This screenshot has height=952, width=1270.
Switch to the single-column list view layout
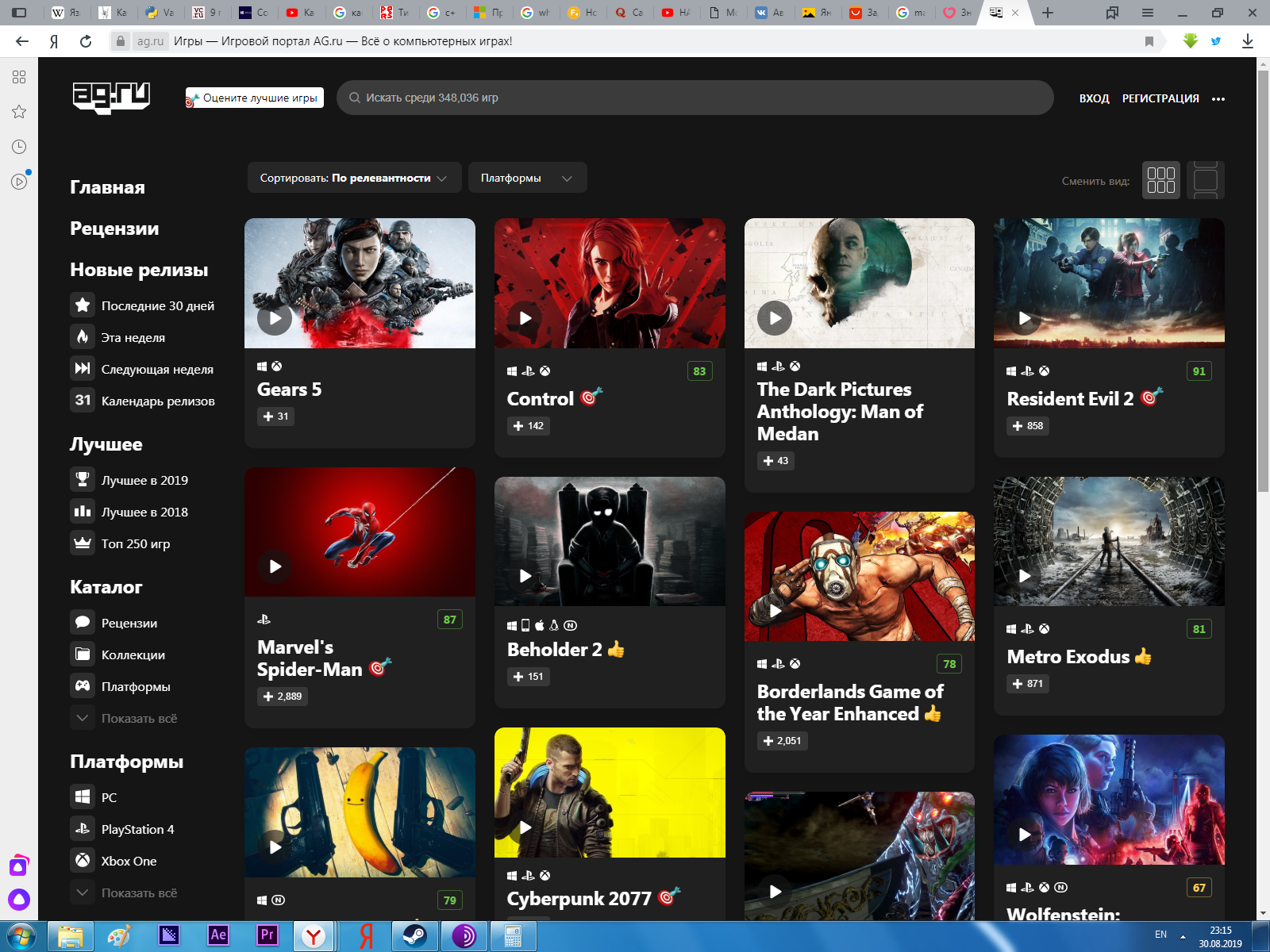click(1206, 180)
